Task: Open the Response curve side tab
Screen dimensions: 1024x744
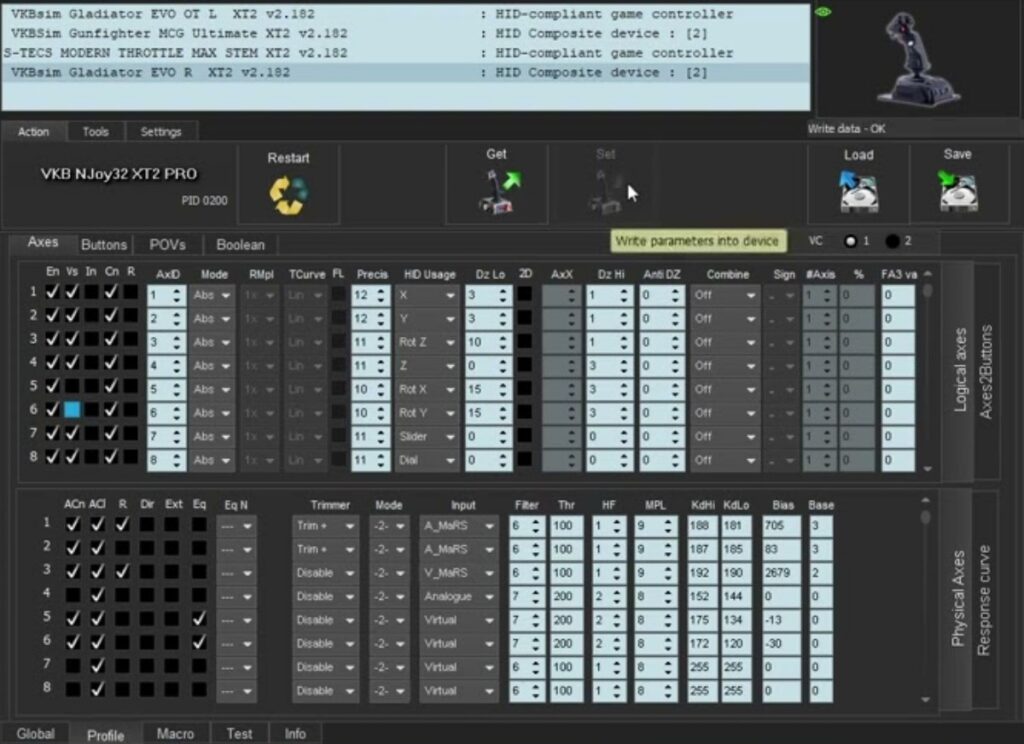Action: coord(984,600)
